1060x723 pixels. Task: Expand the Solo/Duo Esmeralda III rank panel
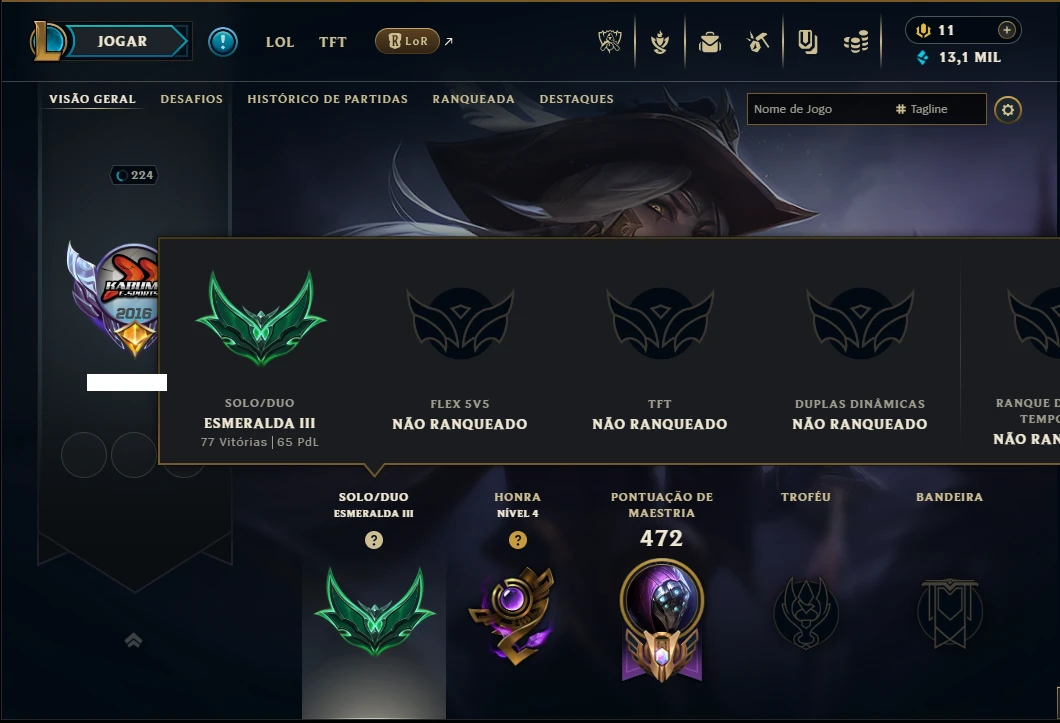point(373,609)
